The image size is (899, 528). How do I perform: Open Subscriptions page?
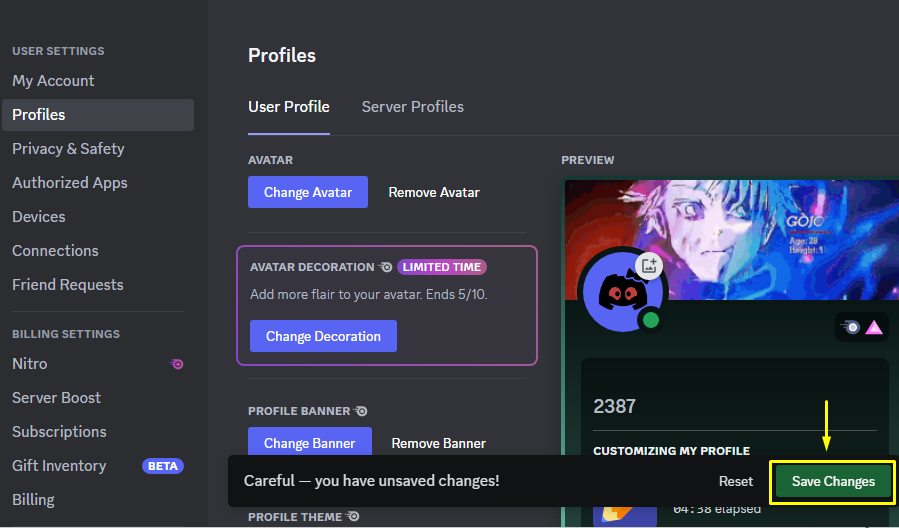click(59, 432)
